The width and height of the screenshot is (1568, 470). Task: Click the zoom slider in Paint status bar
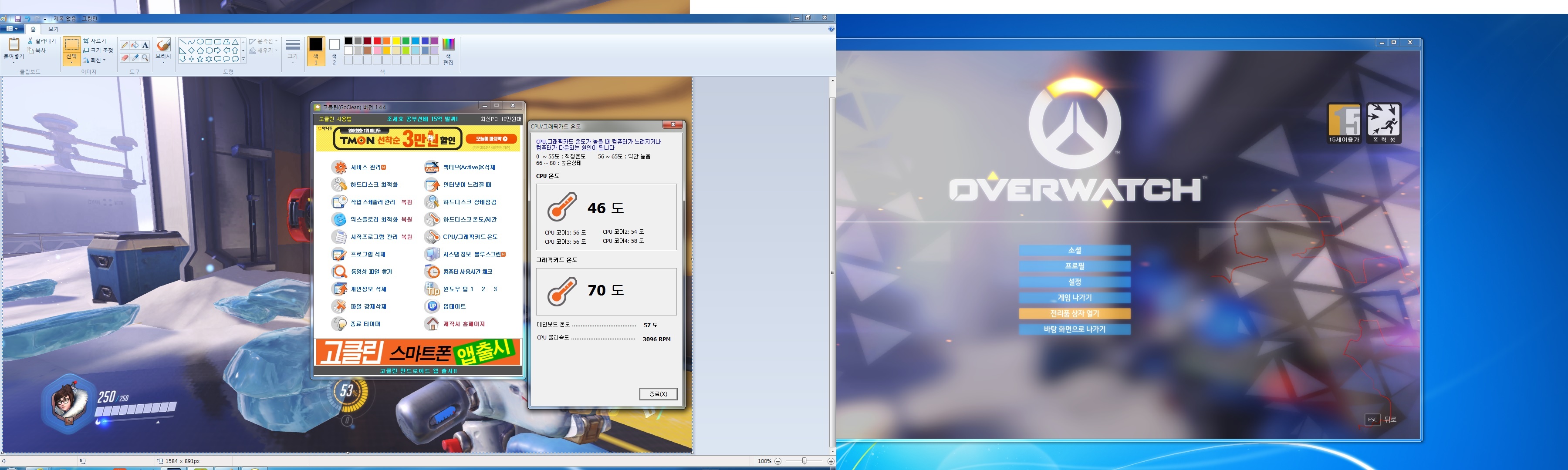pos(804,461)
